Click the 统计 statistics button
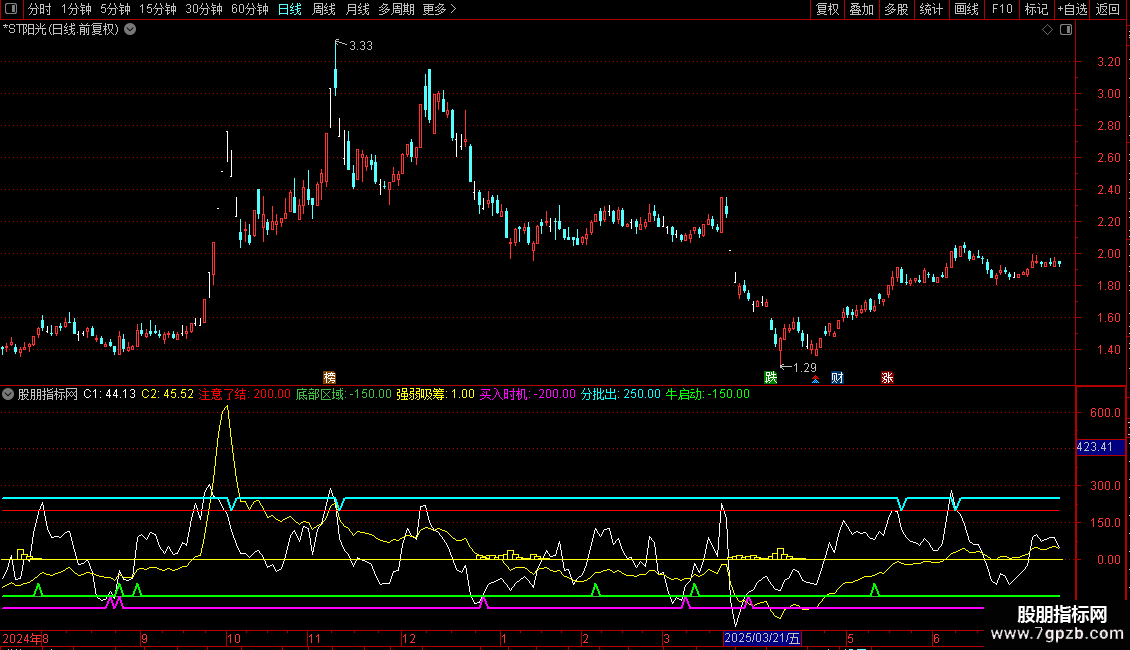The height and width of the screenshot is (650, 1130). [931, 9]
